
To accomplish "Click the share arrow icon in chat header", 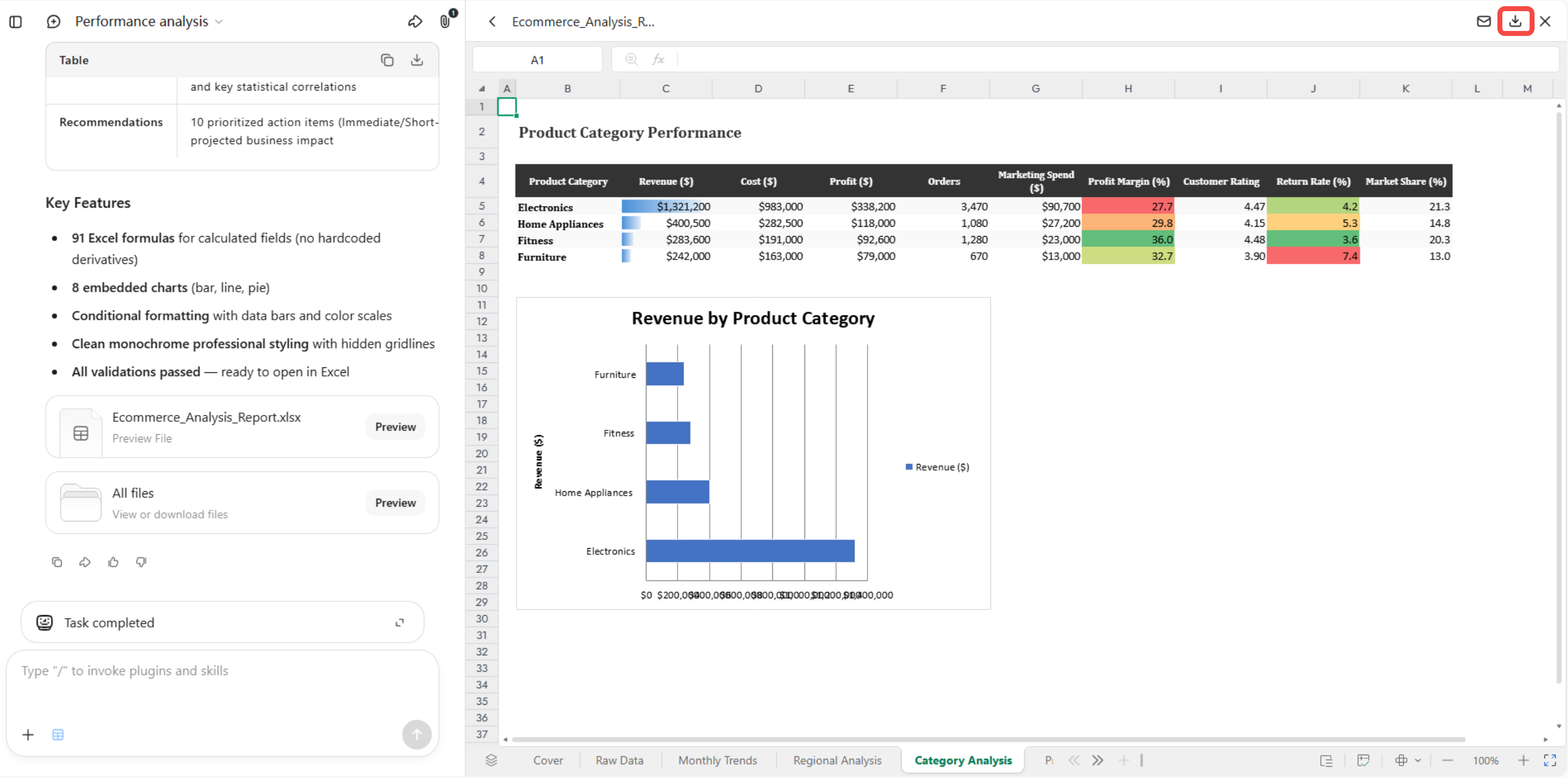I will coord(415,22).
